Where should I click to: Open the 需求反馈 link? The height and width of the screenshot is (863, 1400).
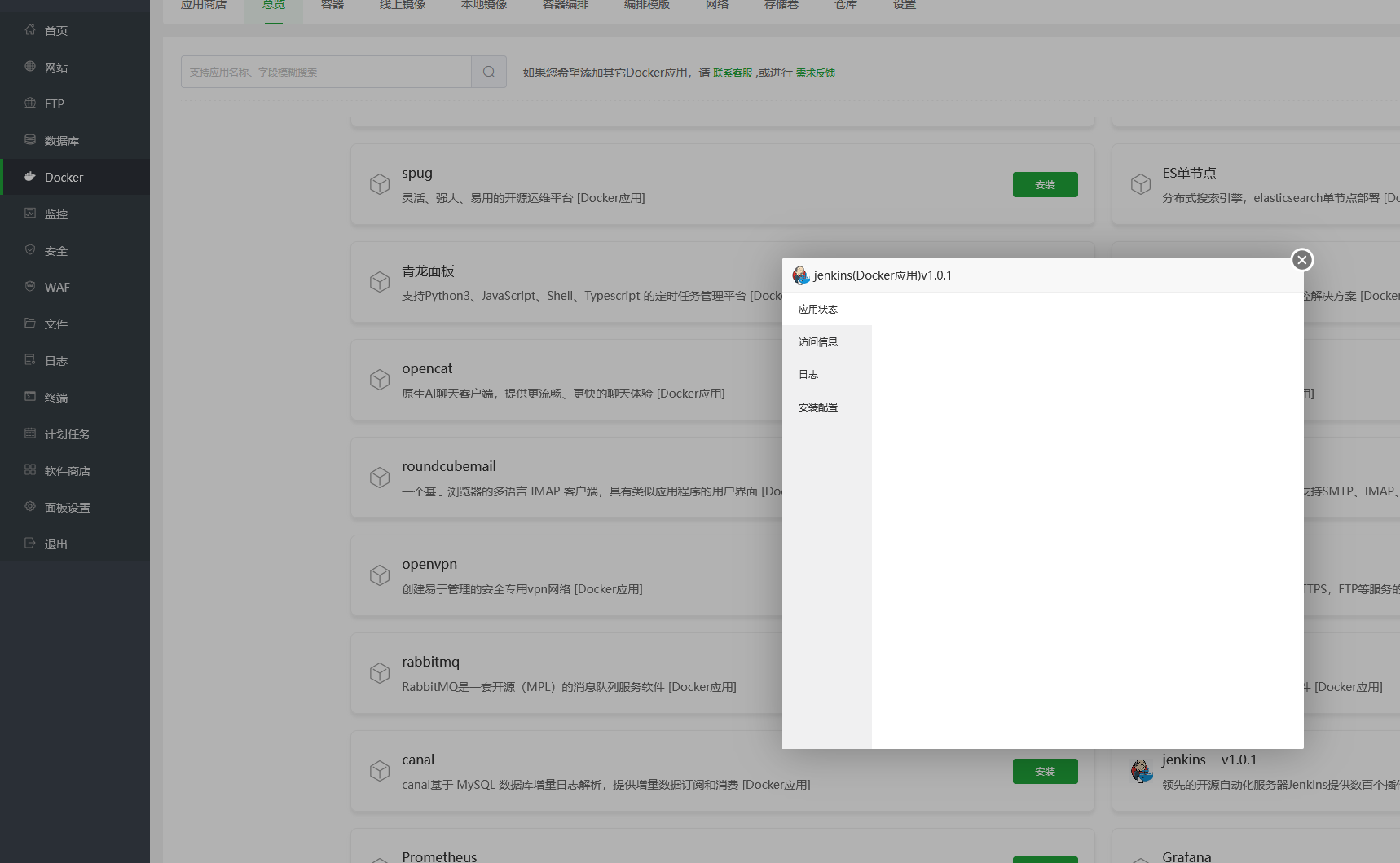[x=816, y=73]
